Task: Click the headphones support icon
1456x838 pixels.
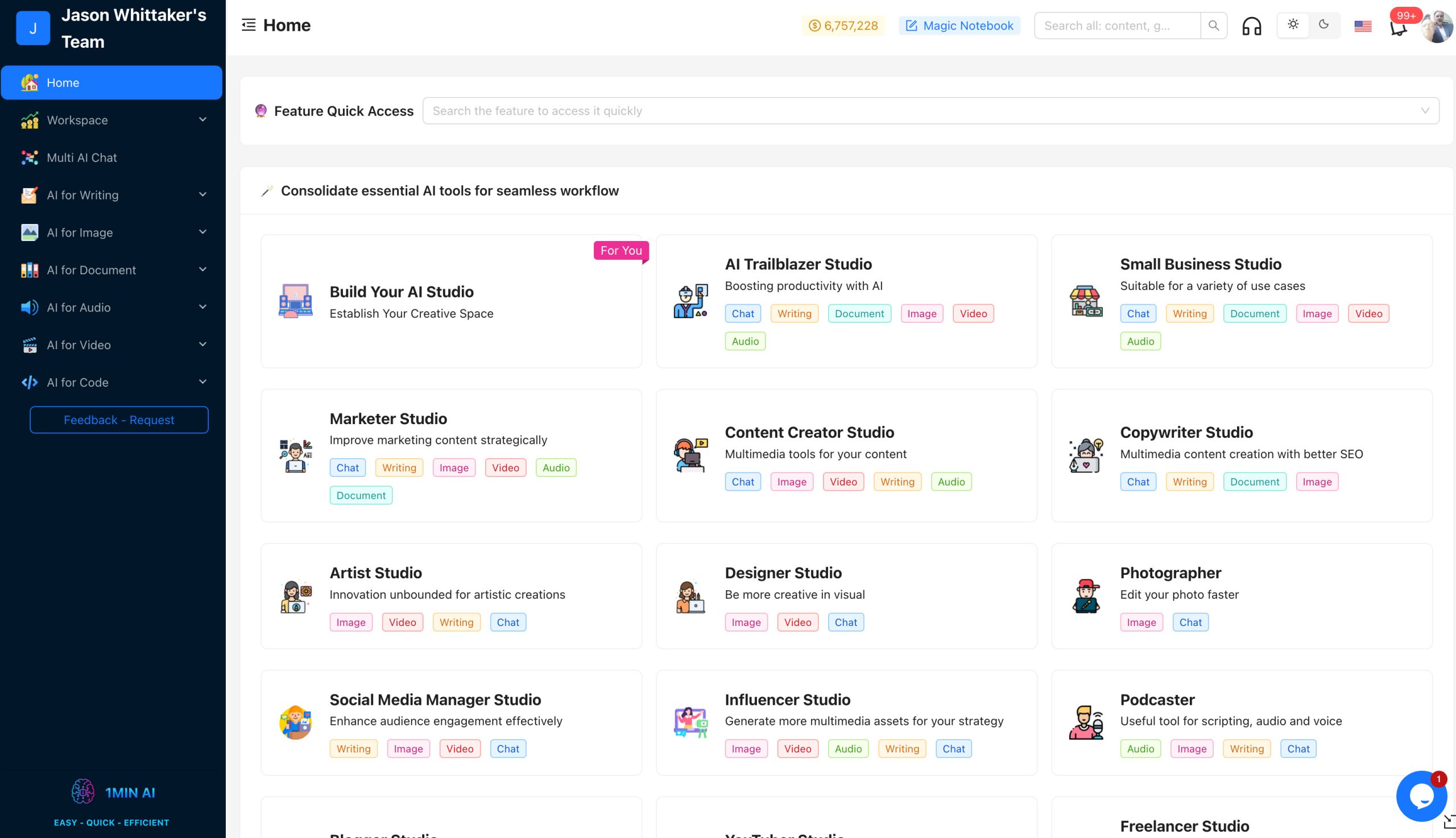Action: point(1251,26)
